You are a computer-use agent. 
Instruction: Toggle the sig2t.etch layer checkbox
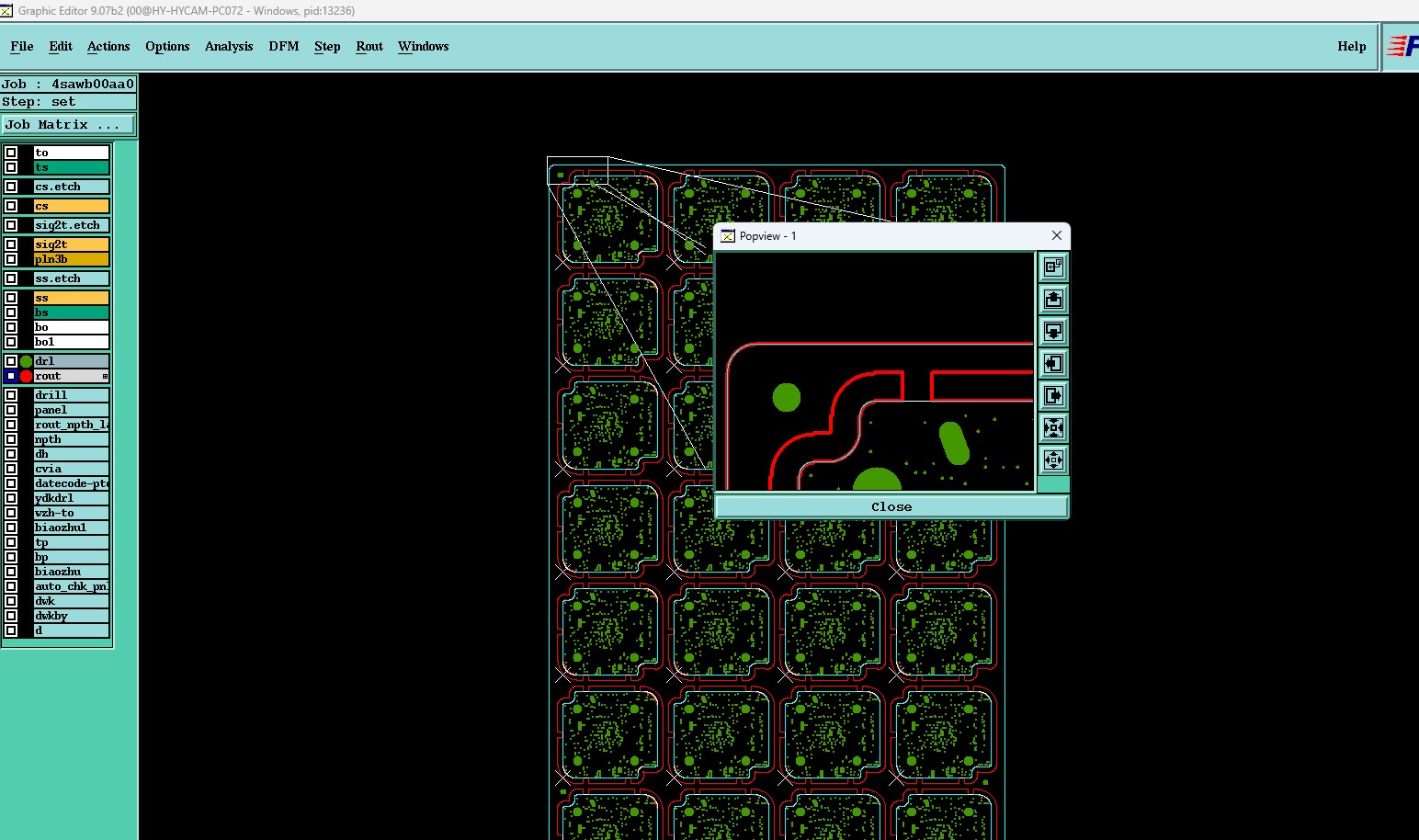coord(11,225)
